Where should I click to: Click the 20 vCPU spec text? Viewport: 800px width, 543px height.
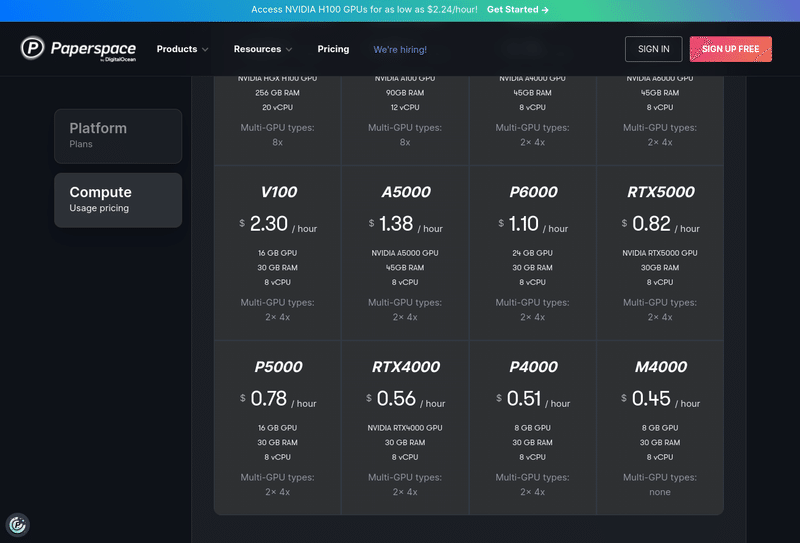277,107
